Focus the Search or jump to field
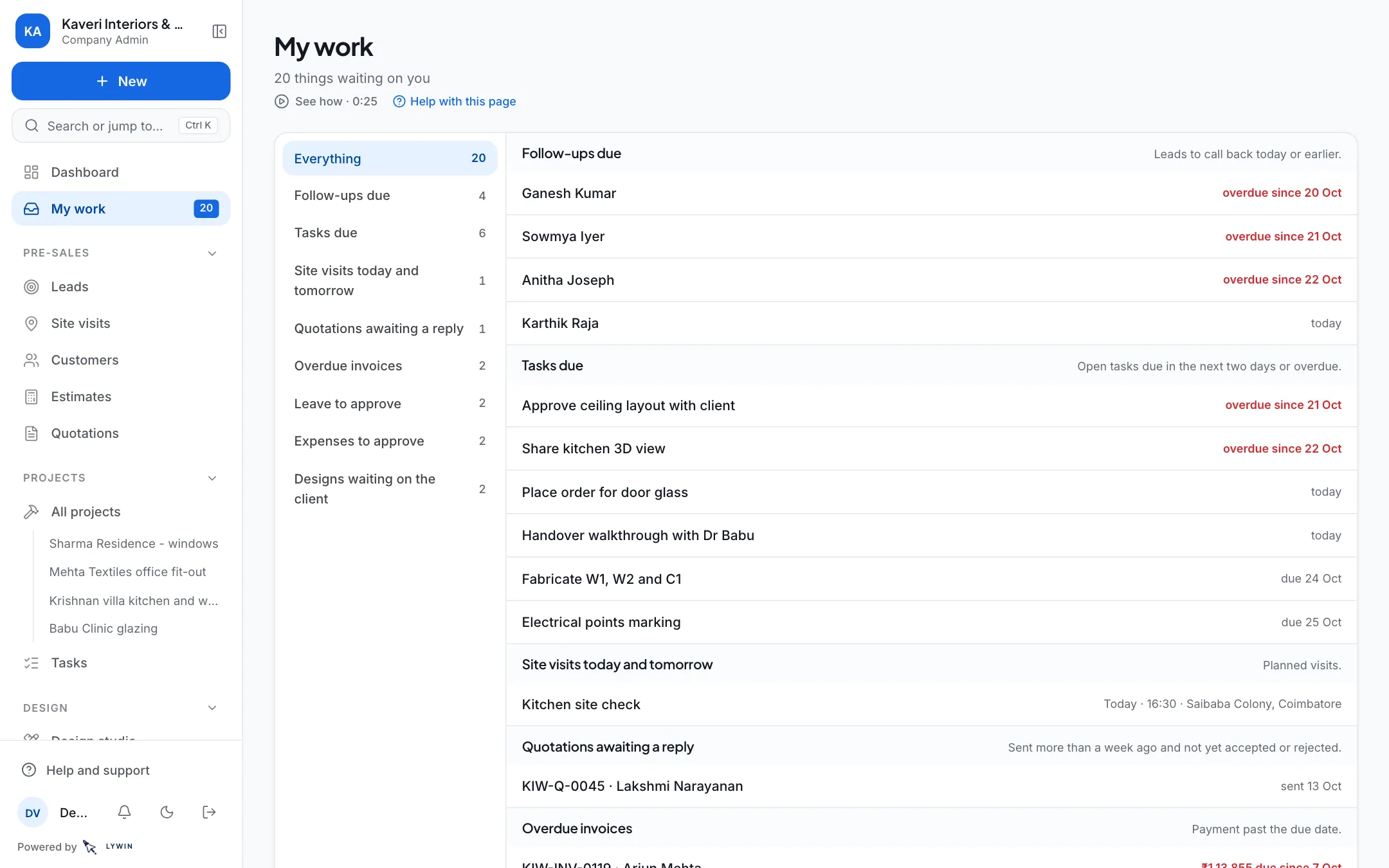The image size is (1389, 868). click(121, 125)
